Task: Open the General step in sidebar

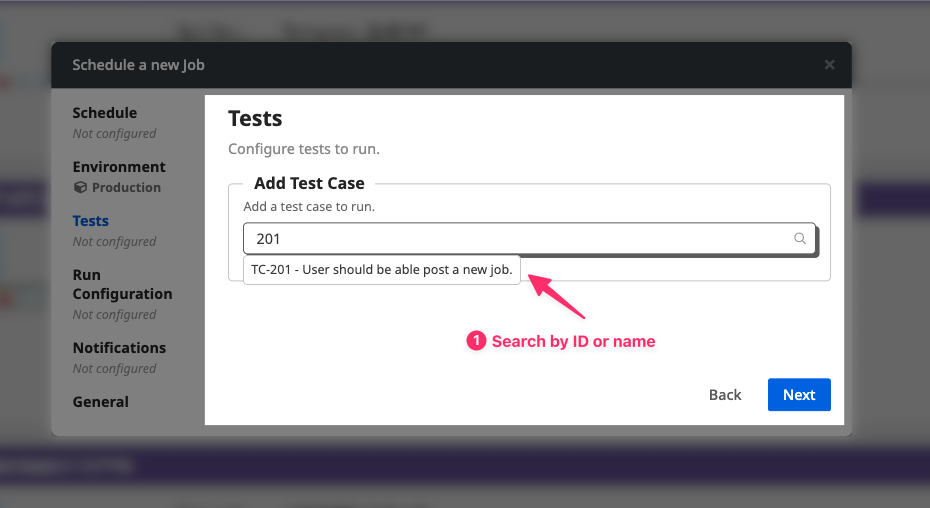Action: point(100,402)
